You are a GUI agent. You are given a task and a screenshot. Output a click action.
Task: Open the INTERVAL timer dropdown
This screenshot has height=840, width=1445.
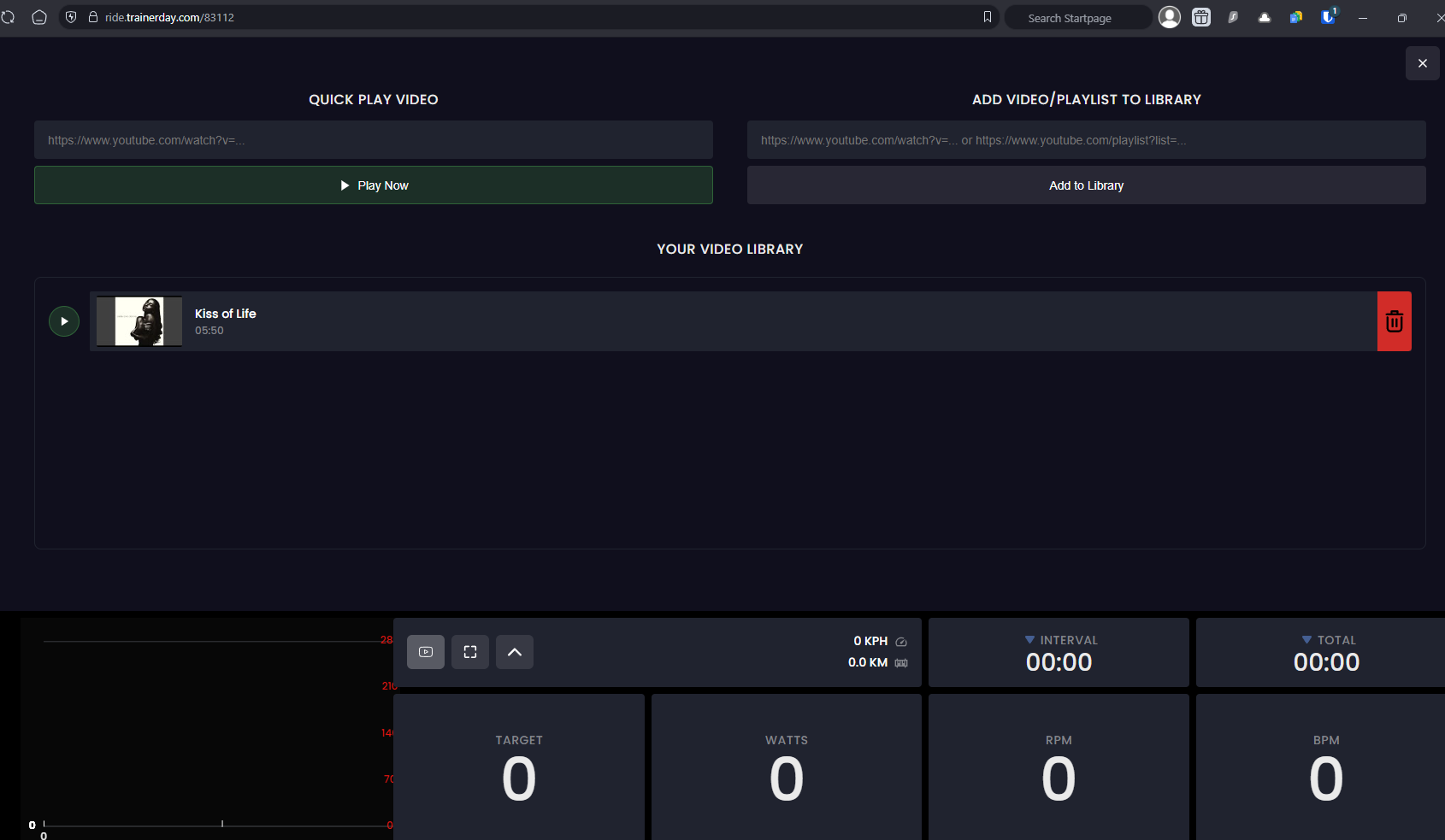(x=1029, y=640)
